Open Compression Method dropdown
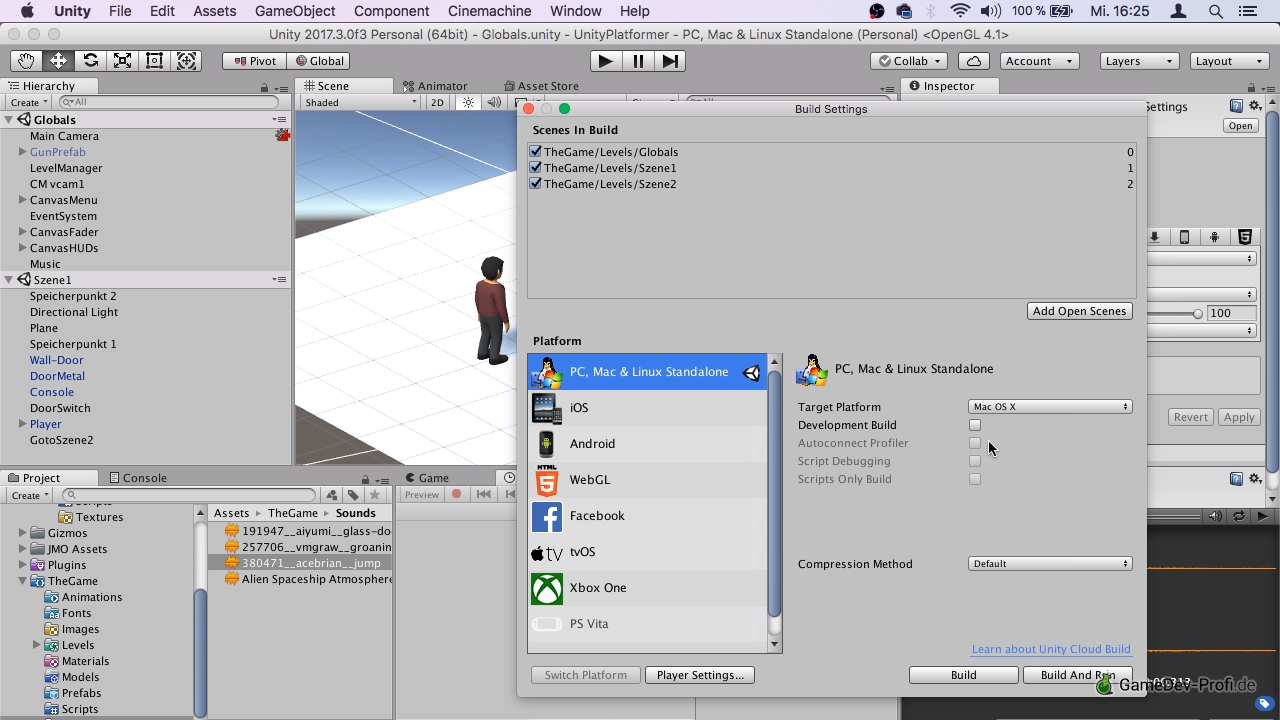 (x=1050, y=564)
